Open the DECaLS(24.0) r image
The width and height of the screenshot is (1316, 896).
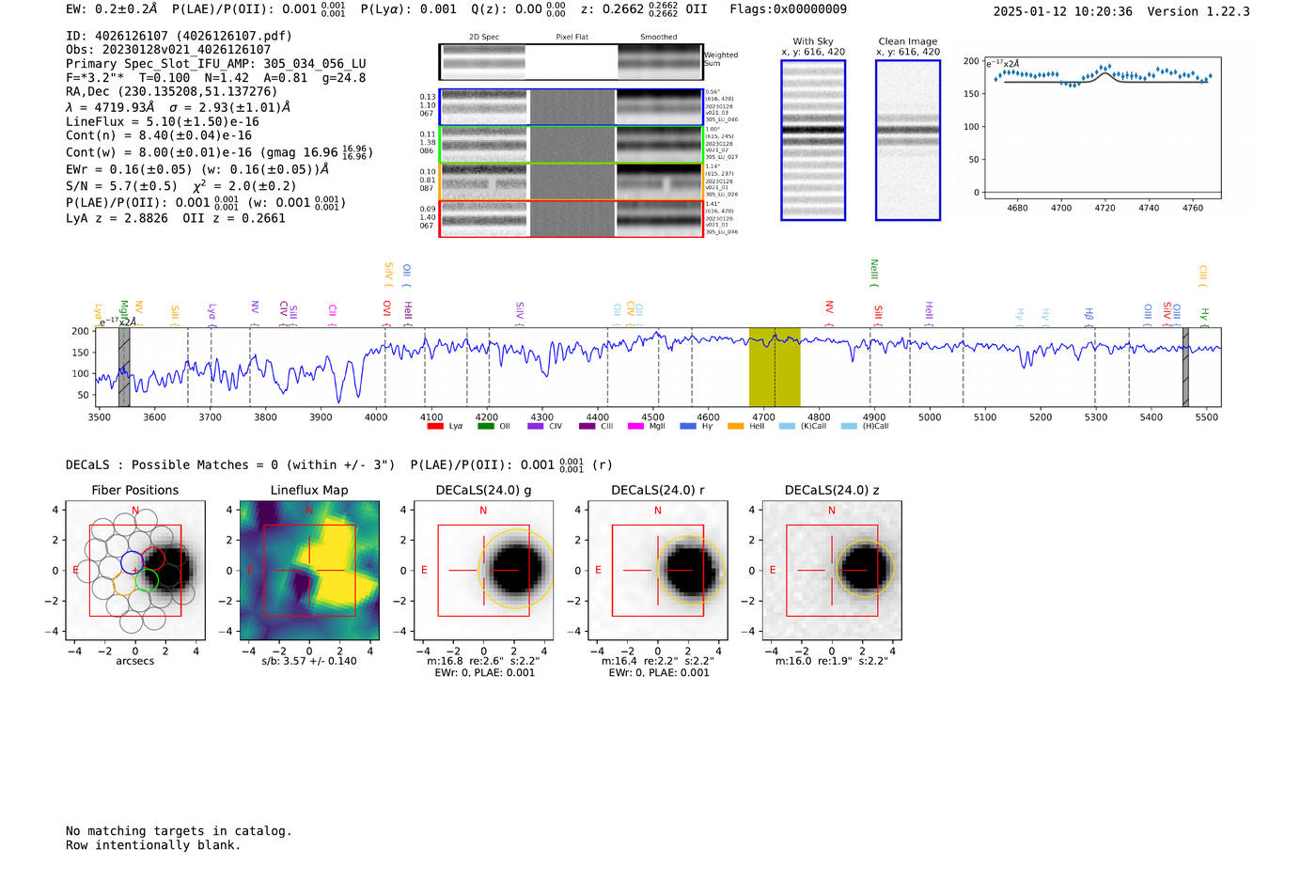657,570
